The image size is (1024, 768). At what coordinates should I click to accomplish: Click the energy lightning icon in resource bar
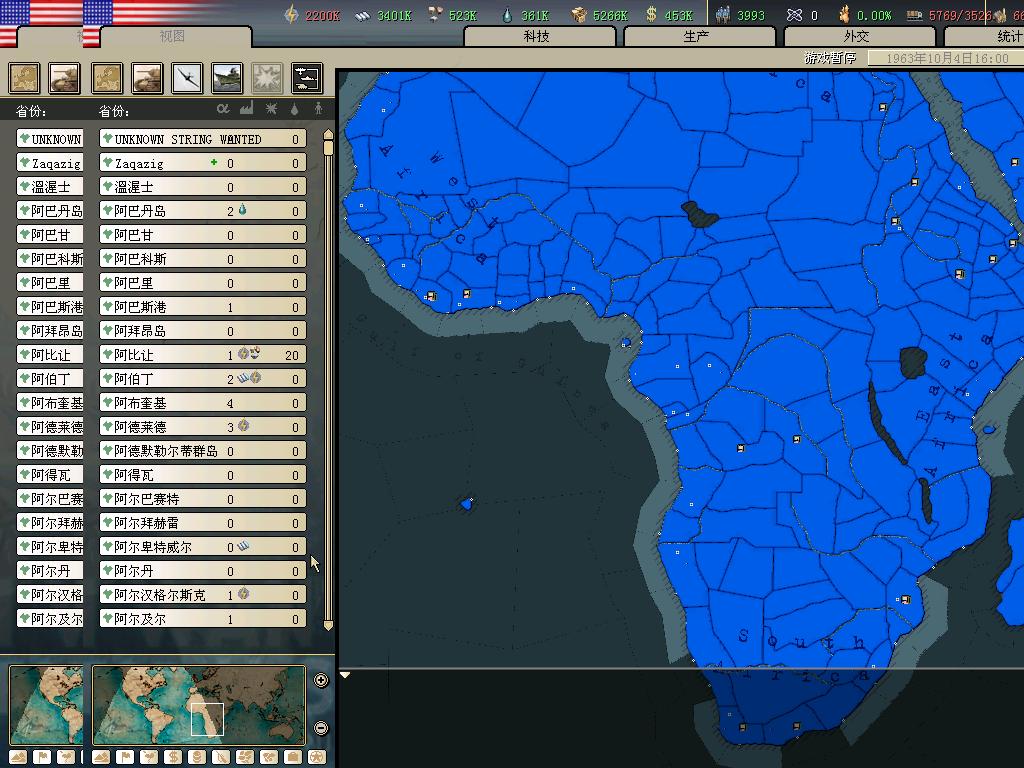(x=292, y=14)
